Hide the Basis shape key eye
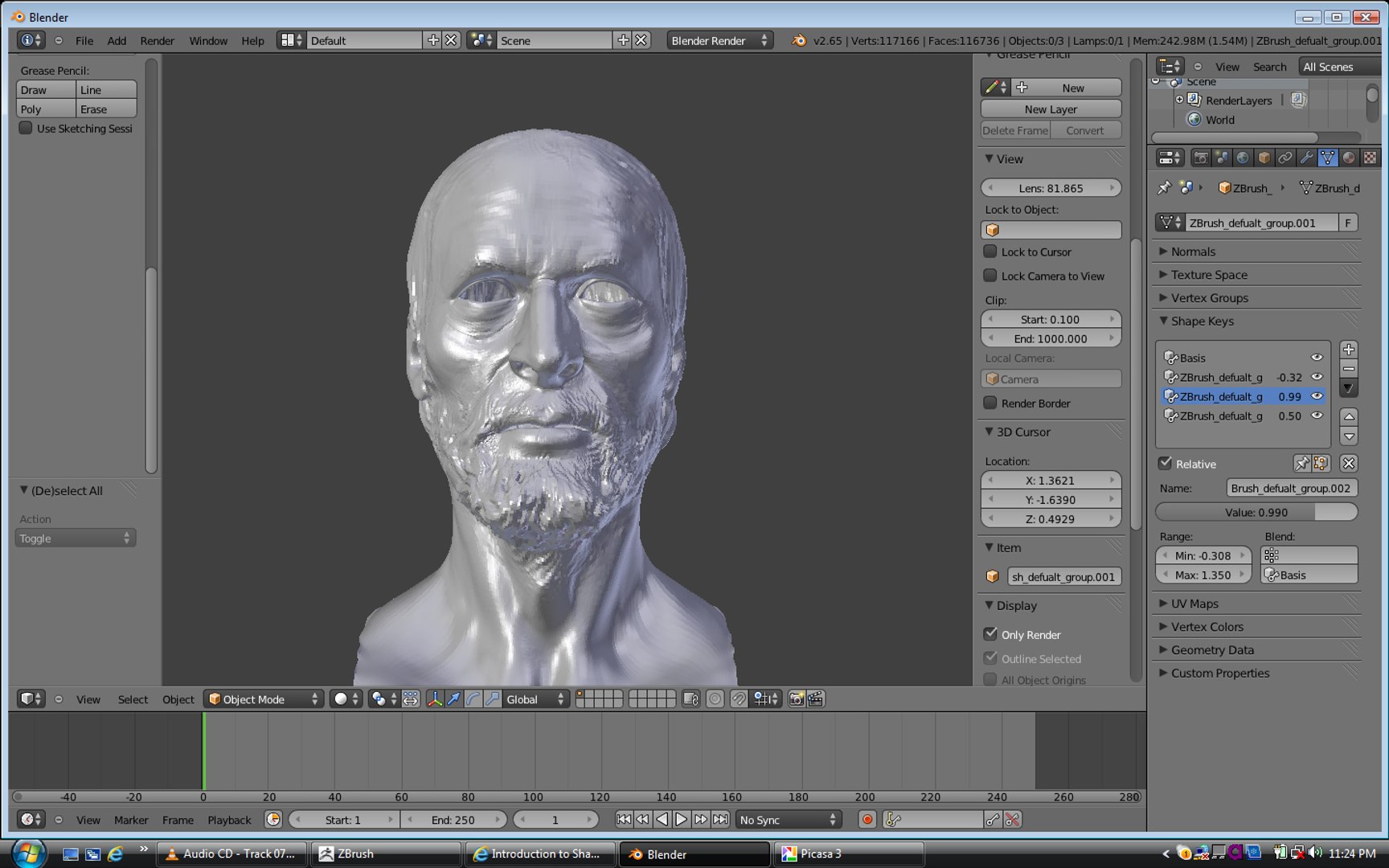The image size is (1389, 868). (x=1317, y=358)
